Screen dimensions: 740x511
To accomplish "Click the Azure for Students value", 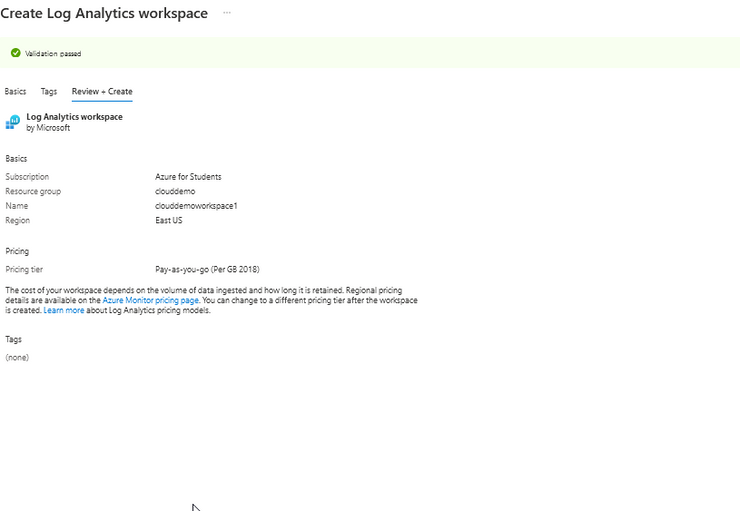I will (x=188, y=176).
